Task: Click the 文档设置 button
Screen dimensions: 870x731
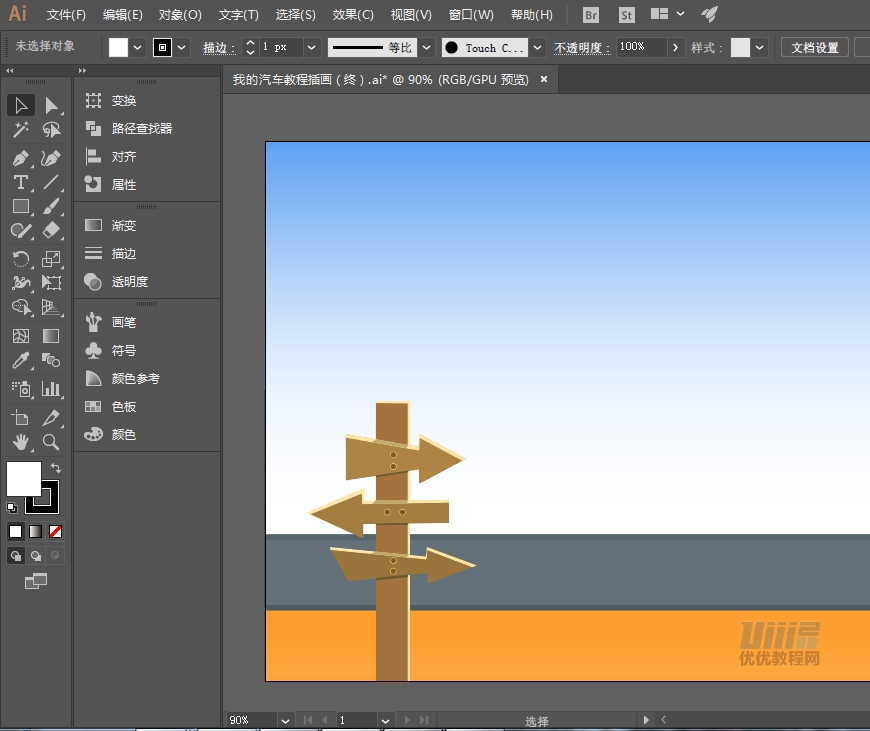Action: (x=815, y=48)
